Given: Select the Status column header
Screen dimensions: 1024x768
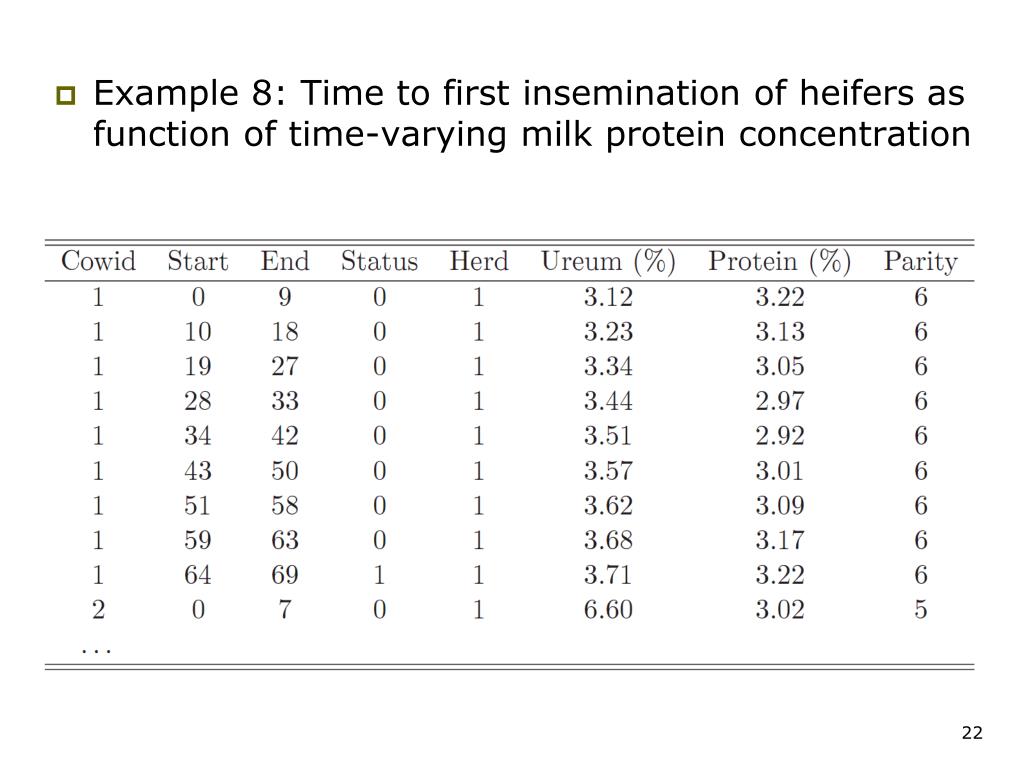Looking at the screenshot, I should pyautogui.click(x=379, y=261).
